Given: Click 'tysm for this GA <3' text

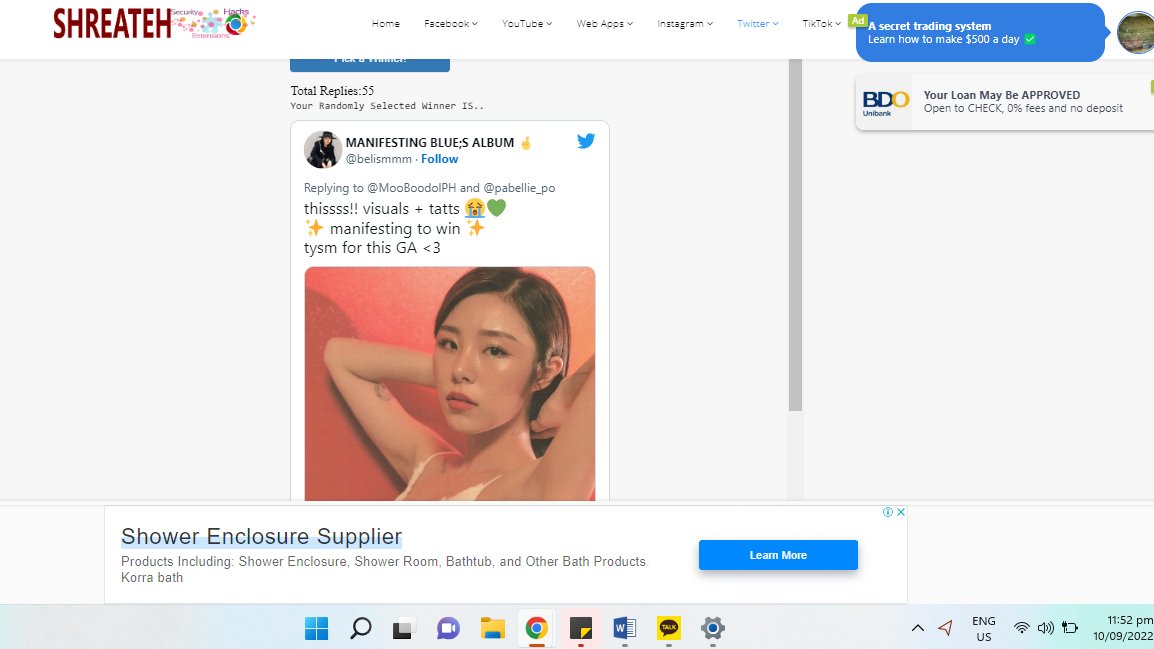Looking at the screenshot, I should 372,248.
